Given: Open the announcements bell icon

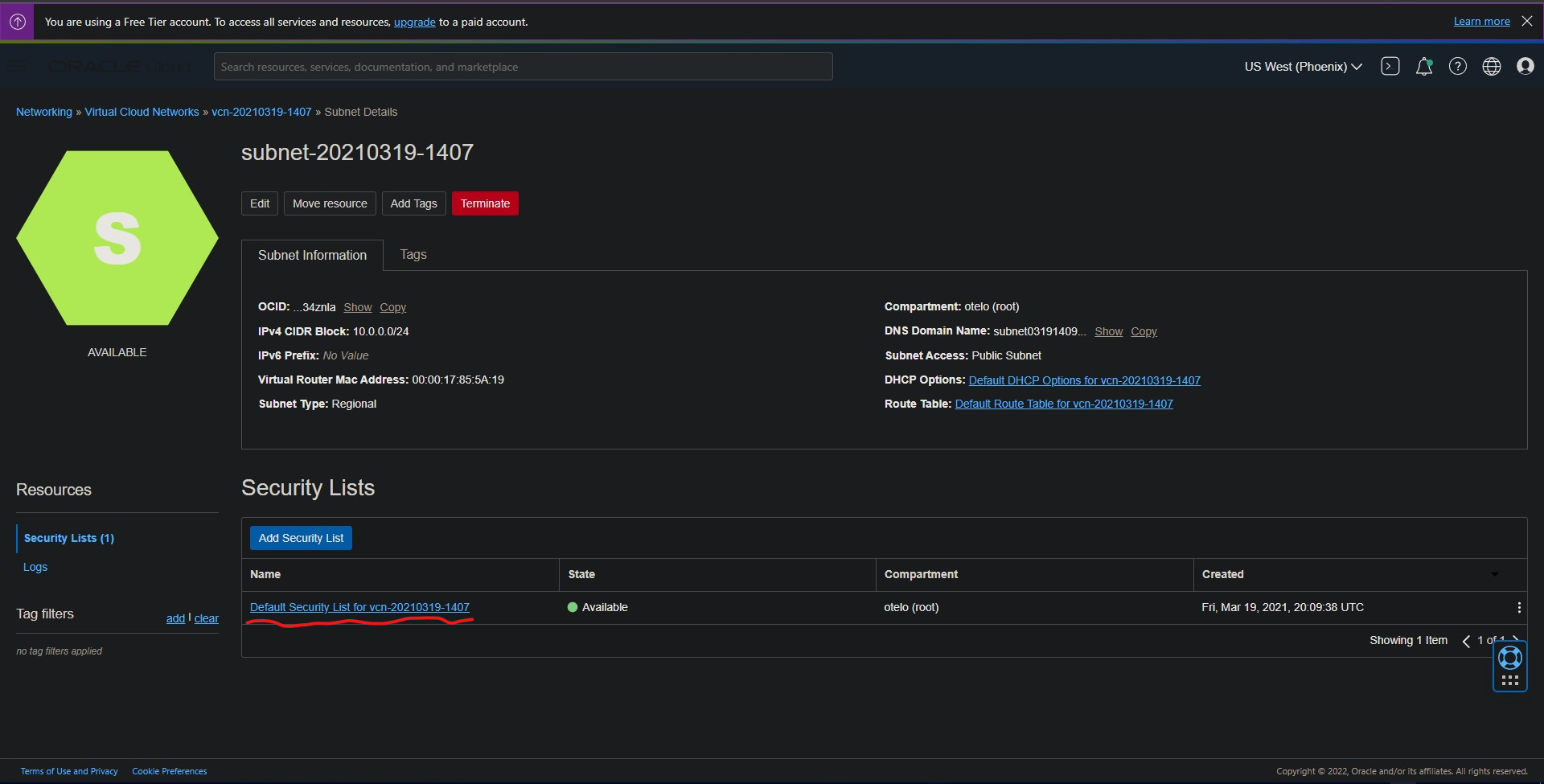Looking at the screenshot, I should [x=1424, y=67].
